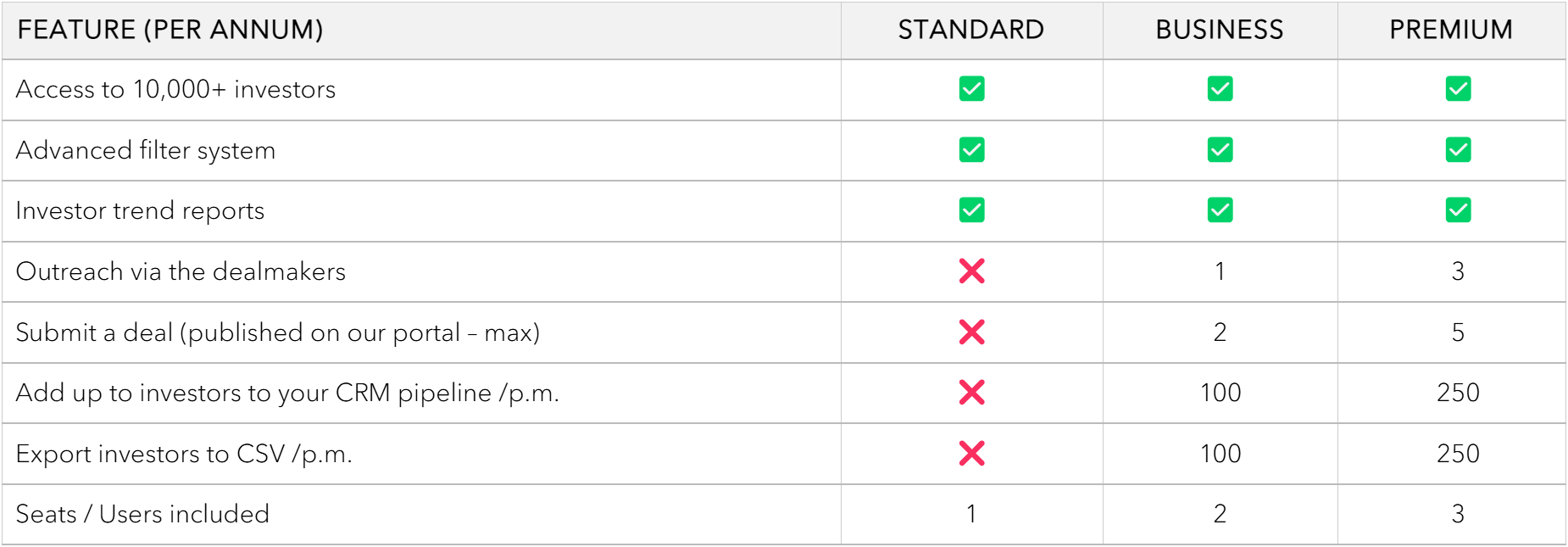Screen dimensions: 1568x547
Task: Click red X for CRM pipeline row
Action: coord(971,393)
